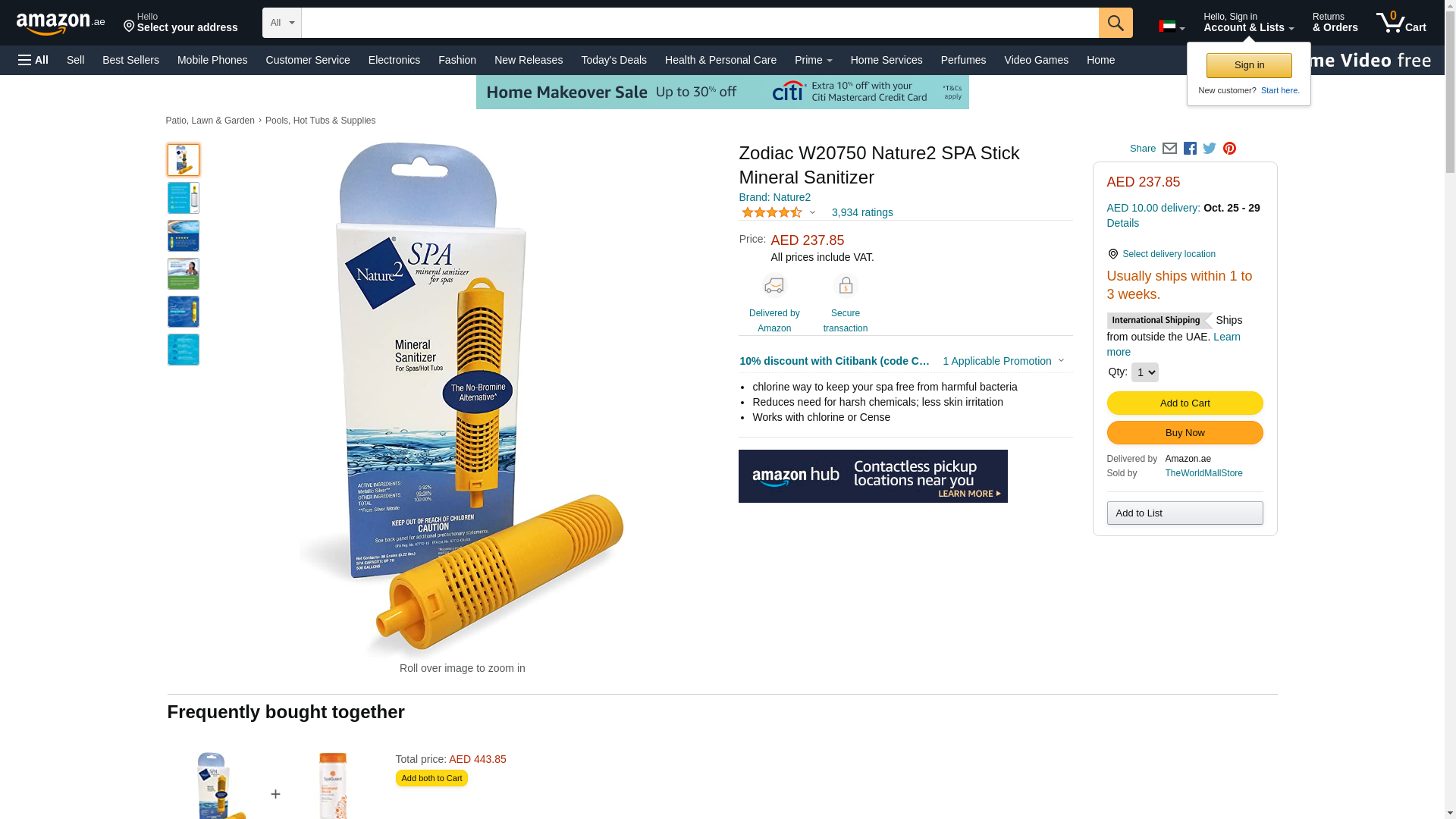Share product on Pinterest
Viewport: 1456px width, 819px height.
tap(1229, 149)
